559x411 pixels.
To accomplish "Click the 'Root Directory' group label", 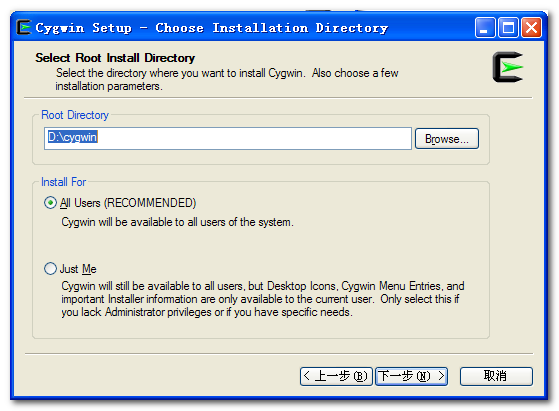I will coord(75,115).
